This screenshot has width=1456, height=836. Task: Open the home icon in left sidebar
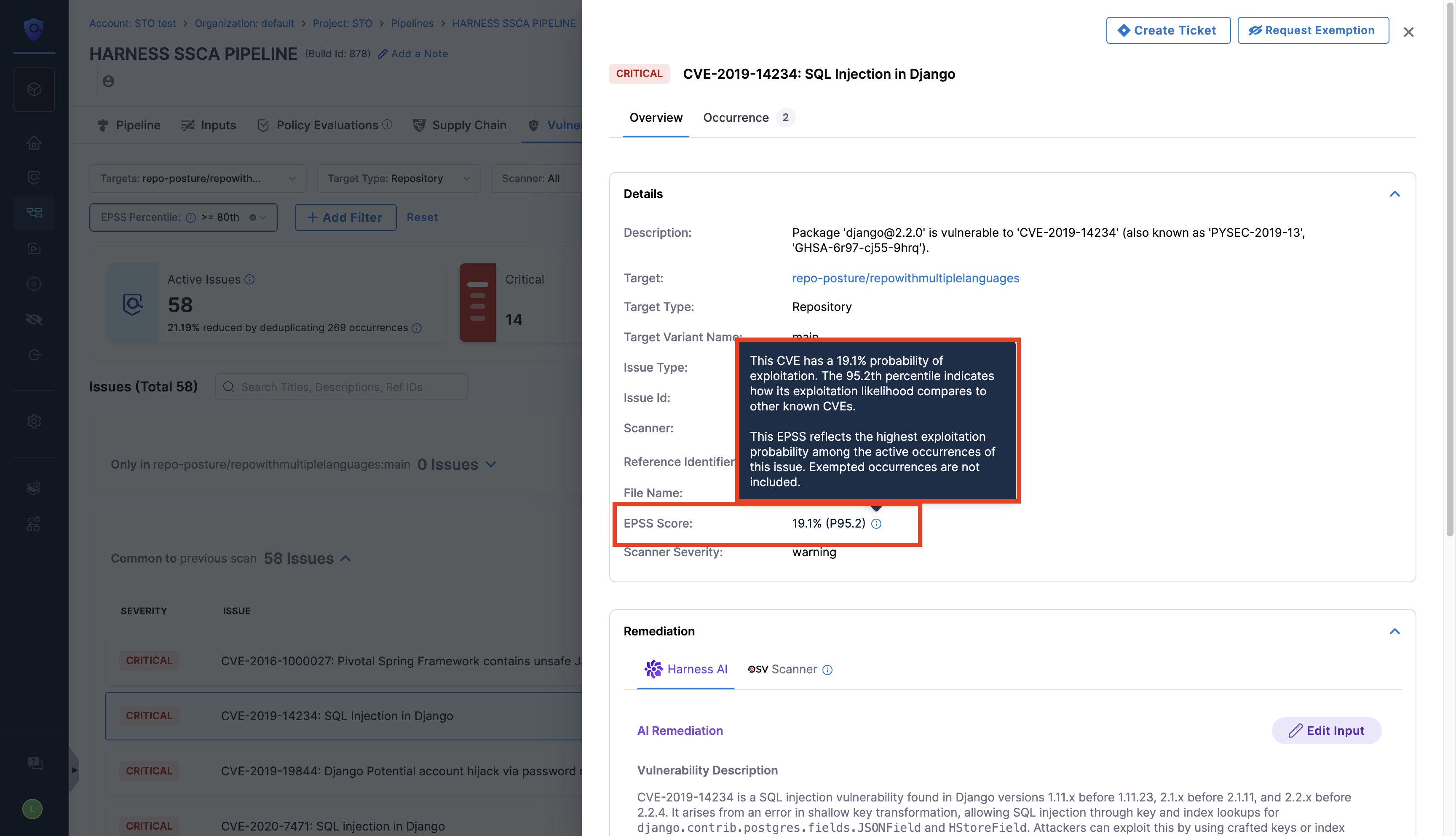(34, 142)
